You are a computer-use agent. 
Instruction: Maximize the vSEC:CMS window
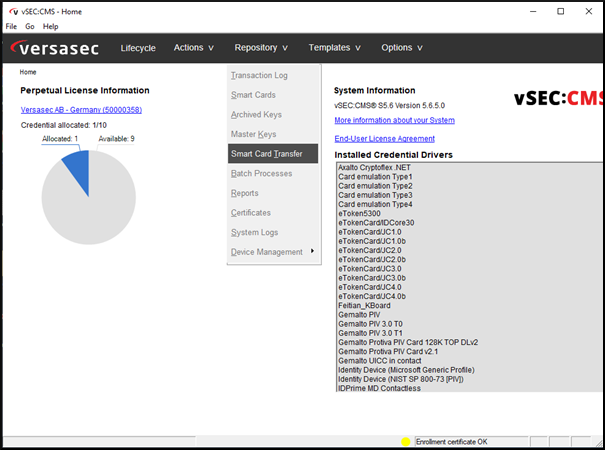pos(561,12)
